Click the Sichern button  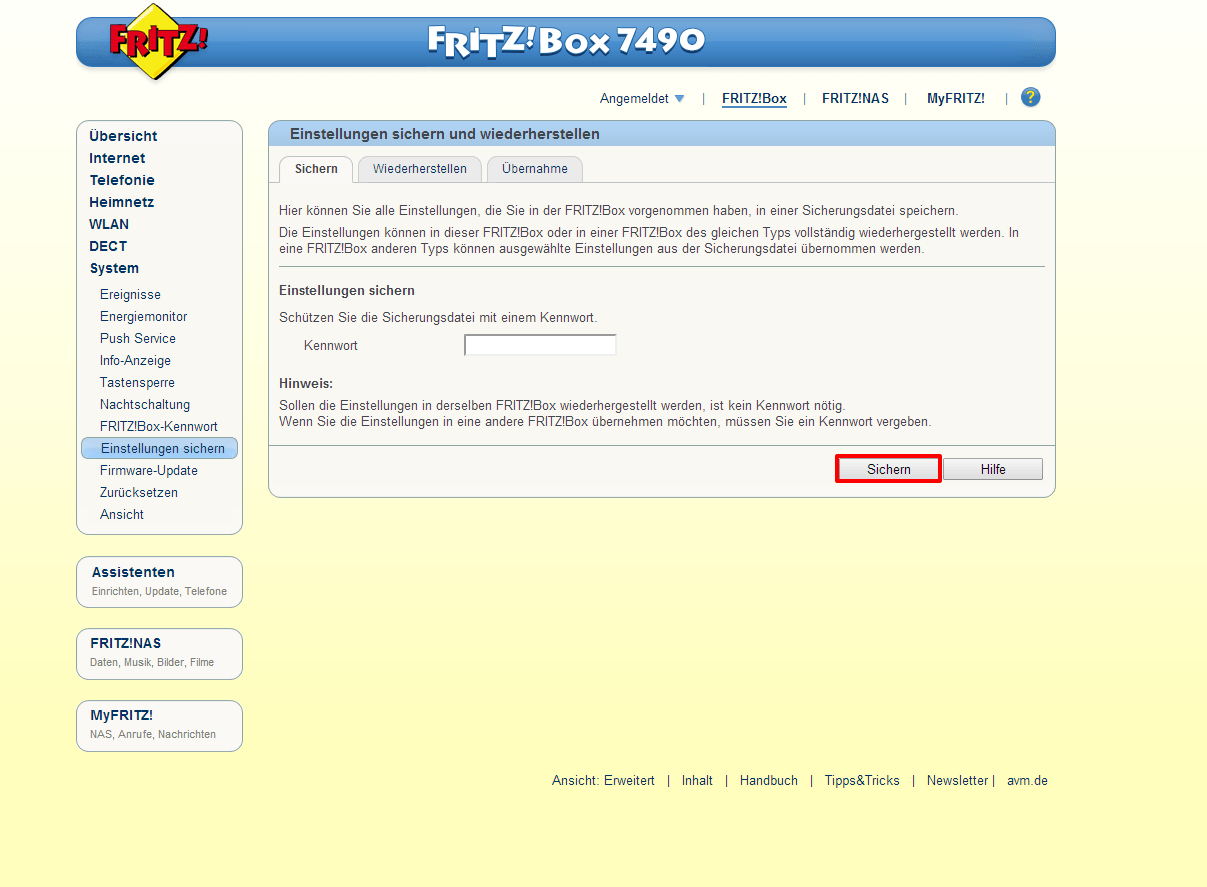pyautogui.click(x=889, y=469)
